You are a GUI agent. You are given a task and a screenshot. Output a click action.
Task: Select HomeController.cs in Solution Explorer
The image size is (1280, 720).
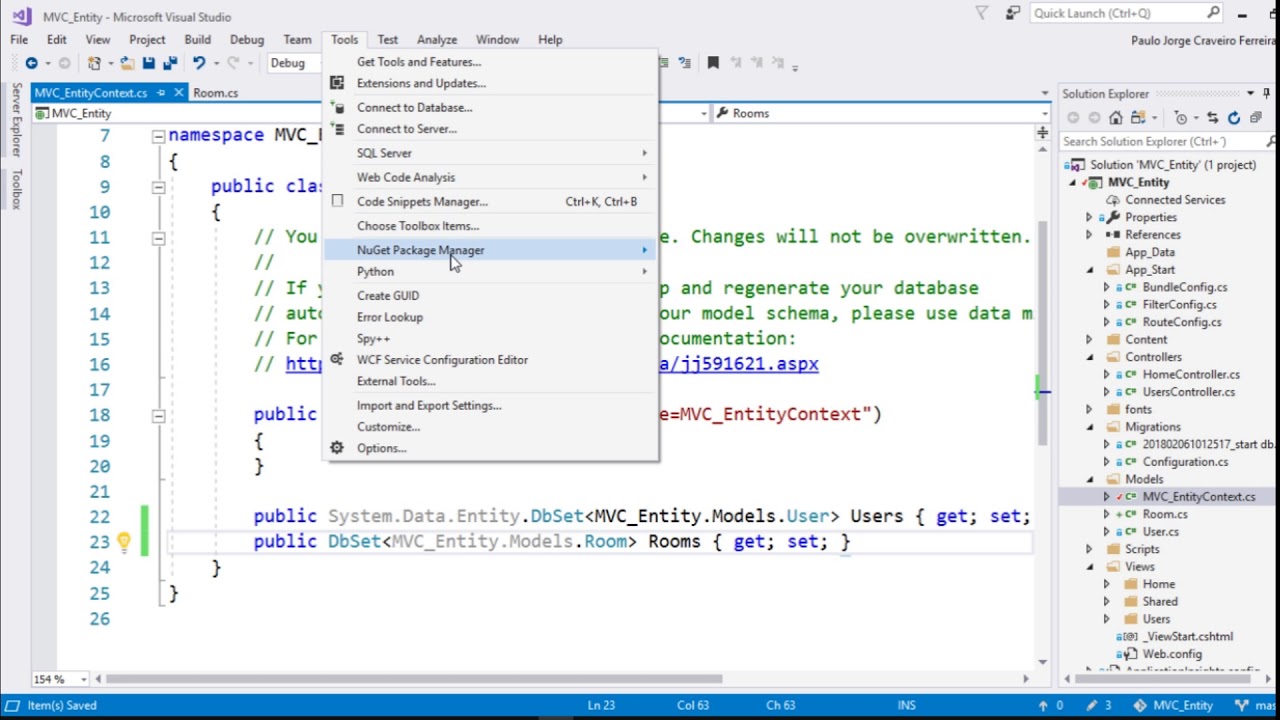(x=1190, y=375)
